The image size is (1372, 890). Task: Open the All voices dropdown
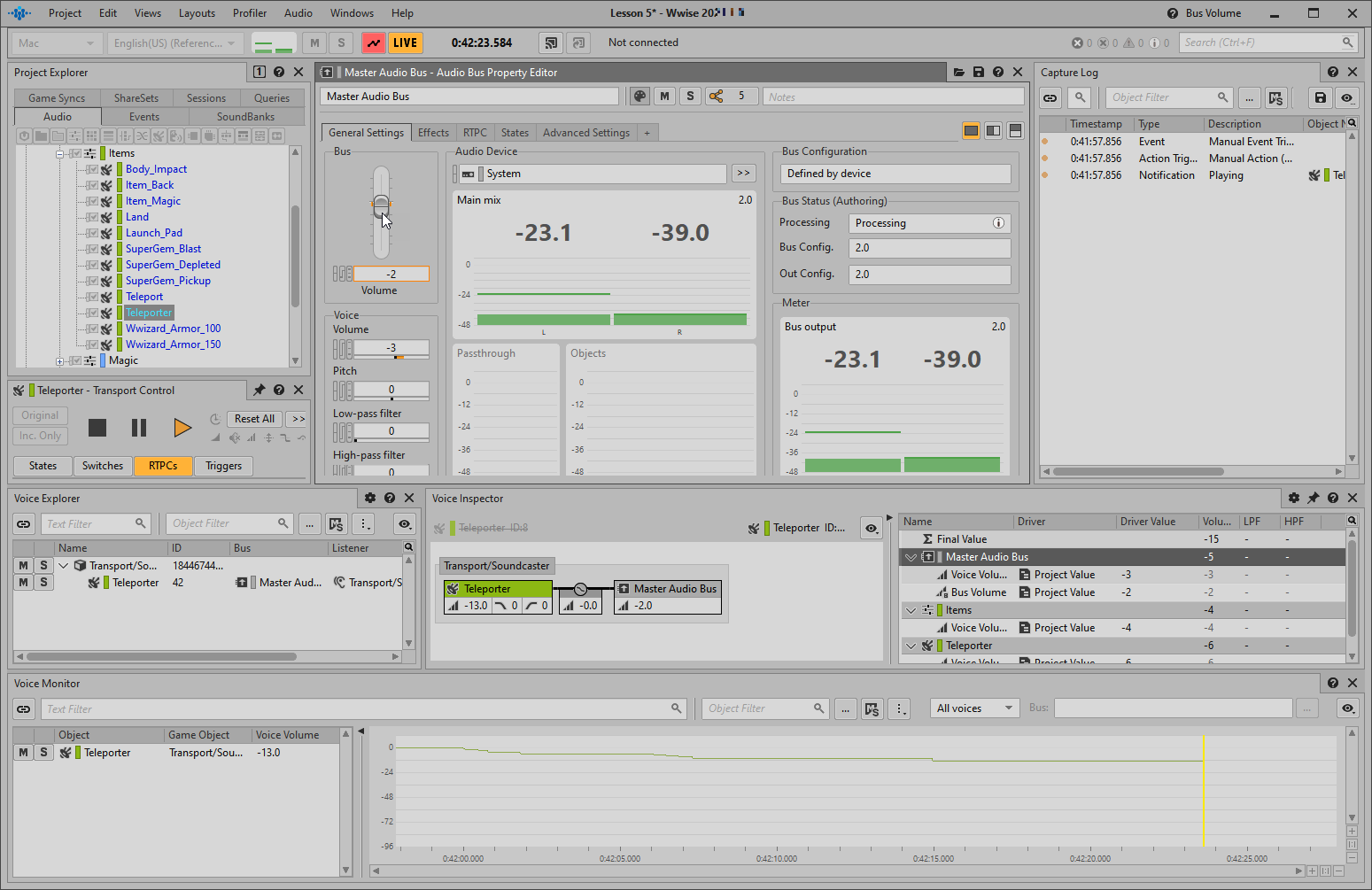[x=974, y=708]
